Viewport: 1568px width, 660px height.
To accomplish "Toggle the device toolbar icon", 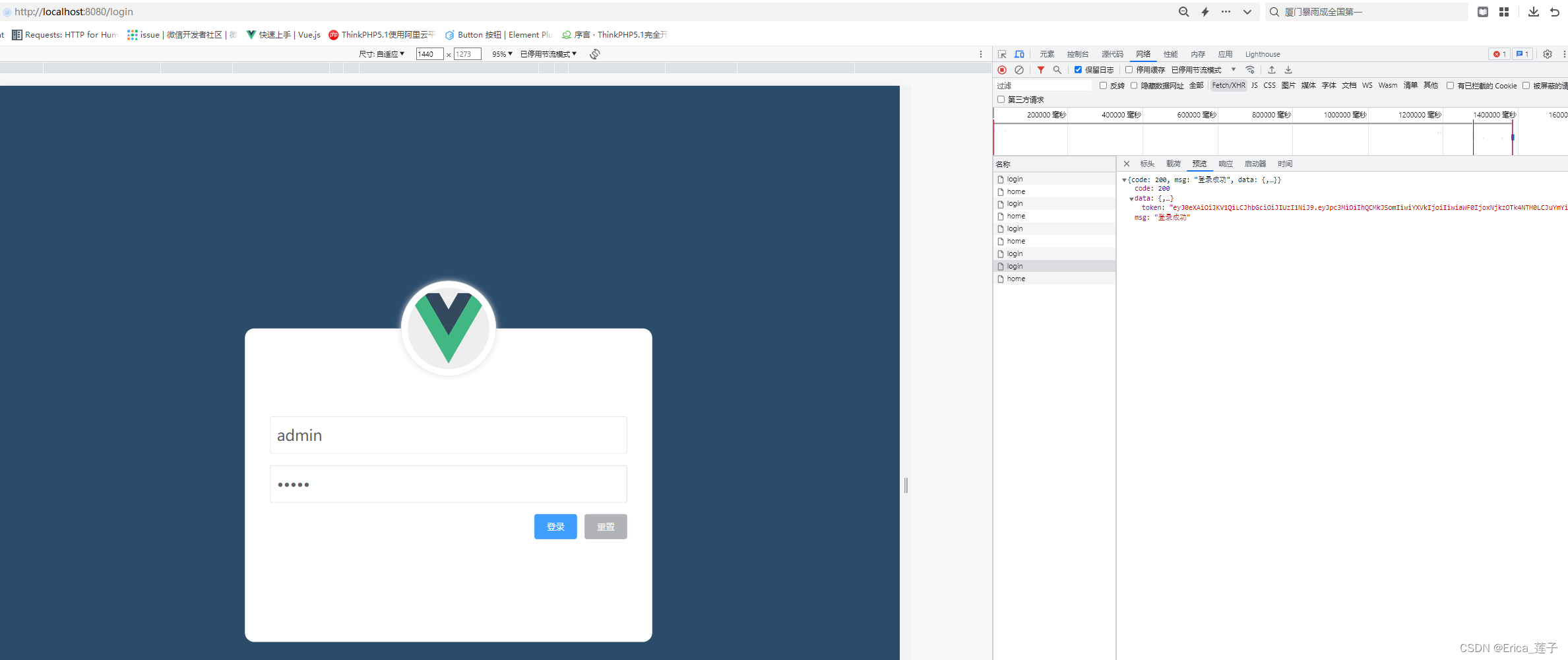I will click(1019, 54).
